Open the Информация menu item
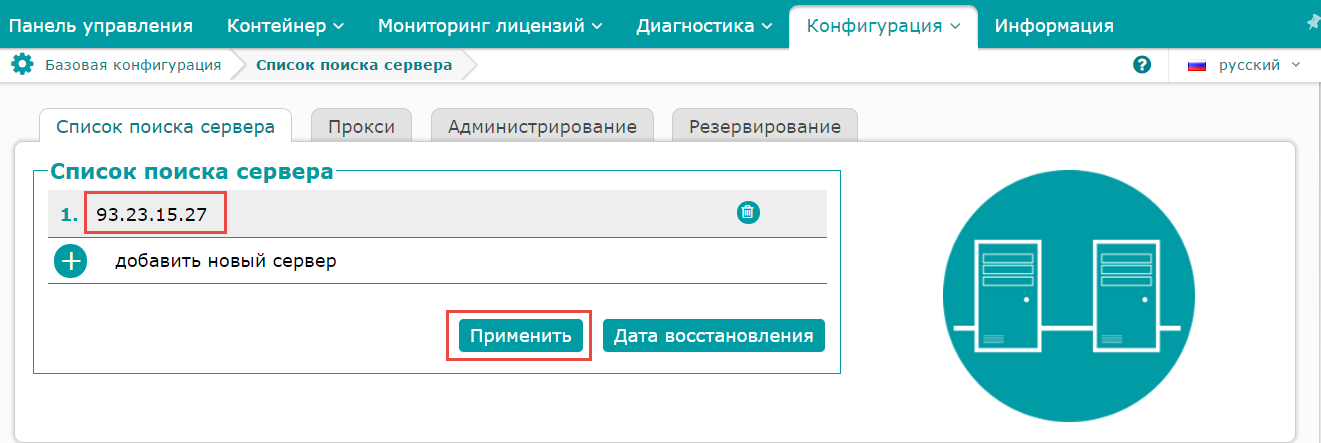 [1054, 25]
